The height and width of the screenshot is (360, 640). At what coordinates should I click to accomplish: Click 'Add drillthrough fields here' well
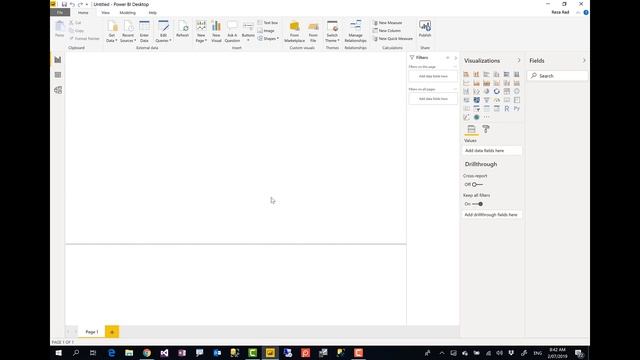(x=492, y=215)
